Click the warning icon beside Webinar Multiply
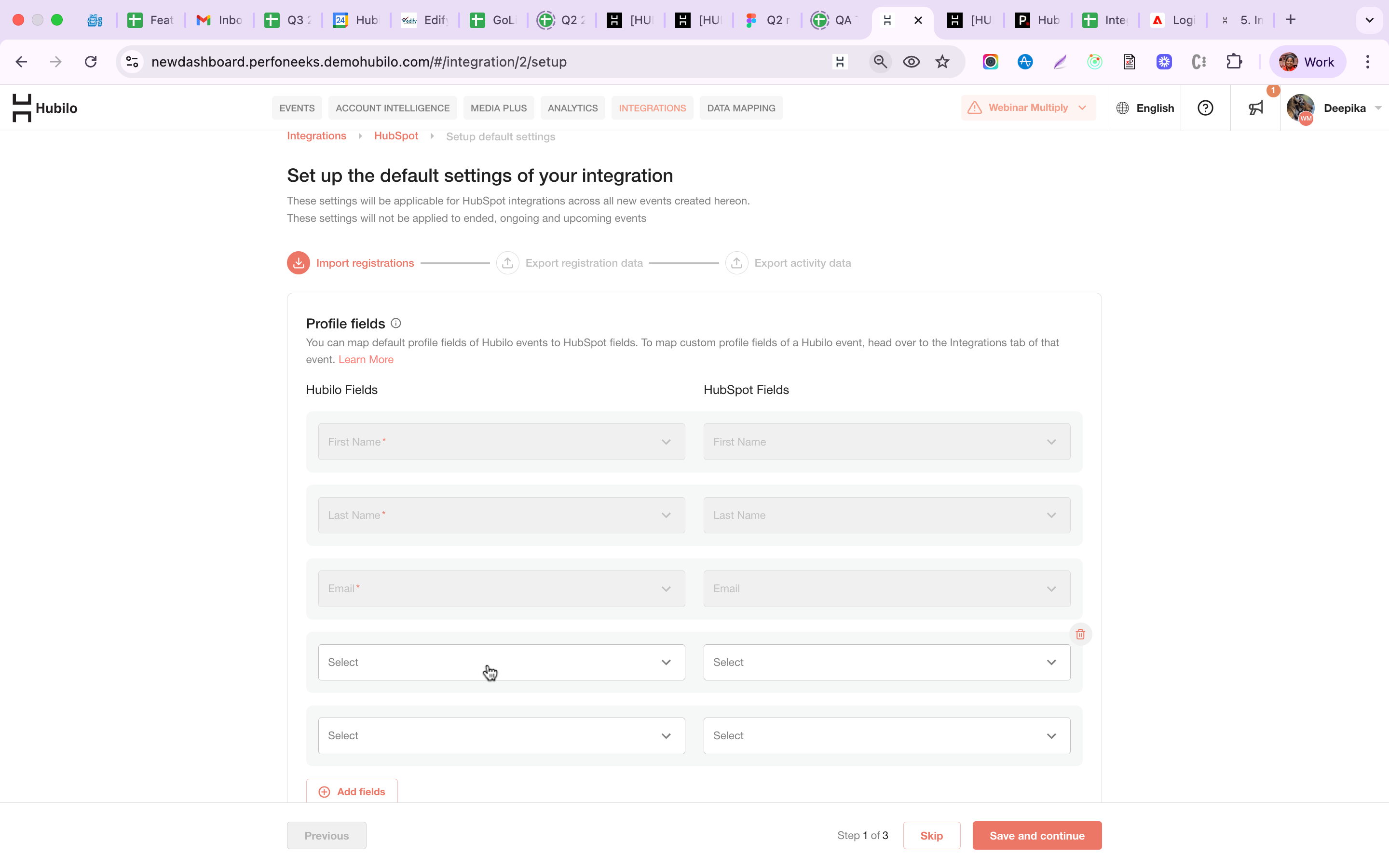This screenshot has width=1389, height=868. point(975,108)
